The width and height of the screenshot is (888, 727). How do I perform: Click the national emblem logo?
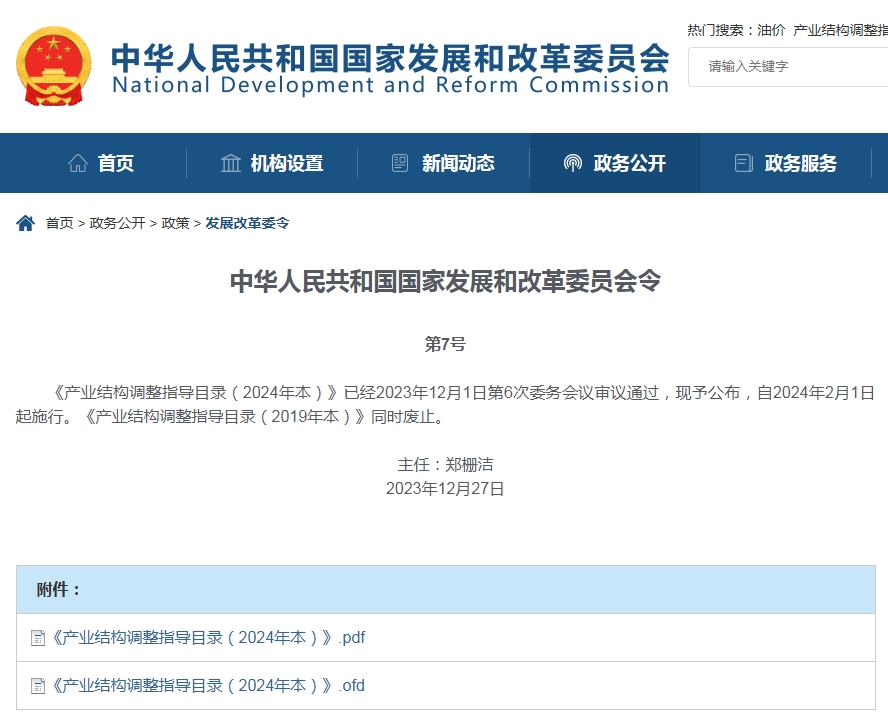point(54,67)
